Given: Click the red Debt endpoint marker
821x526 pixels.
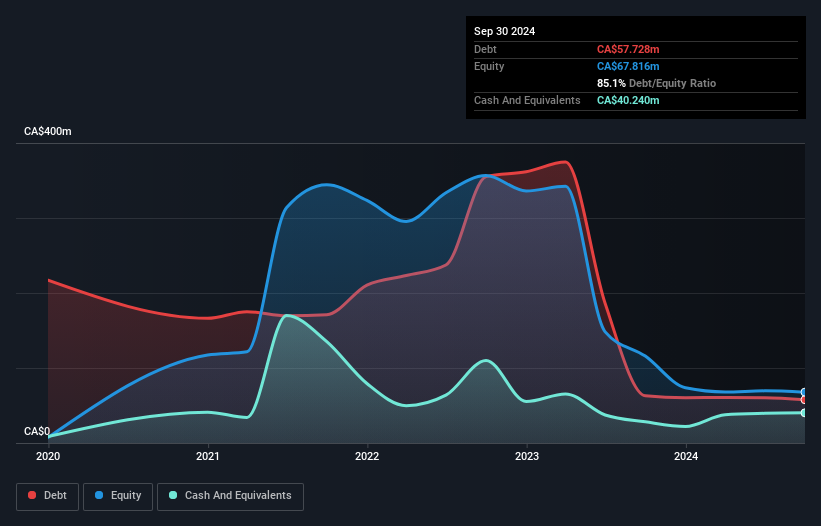Looking at the screenshot, I should (804, 400).
